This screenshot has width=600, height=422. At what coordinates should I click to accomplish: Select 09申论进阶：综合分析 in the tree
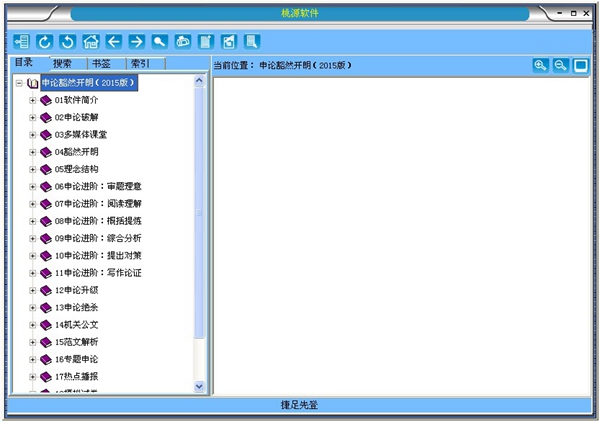coord(97,238)
